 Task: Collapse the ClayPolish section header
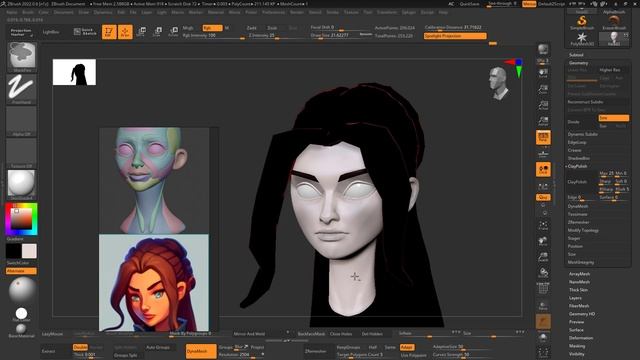577,167
